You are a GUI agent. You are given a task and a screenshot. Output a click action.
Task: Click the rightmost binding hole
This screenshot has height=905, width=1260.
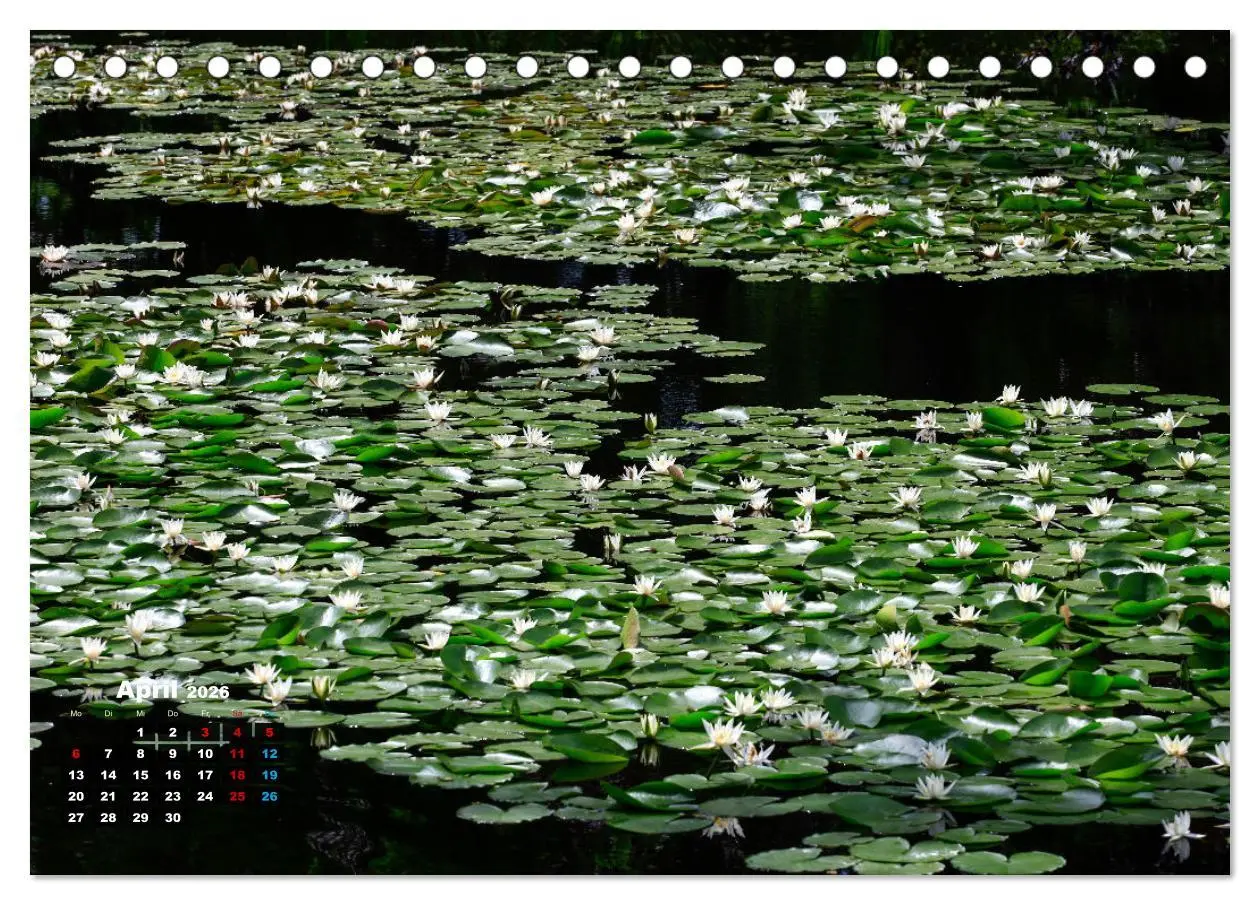click(1195, 67)
